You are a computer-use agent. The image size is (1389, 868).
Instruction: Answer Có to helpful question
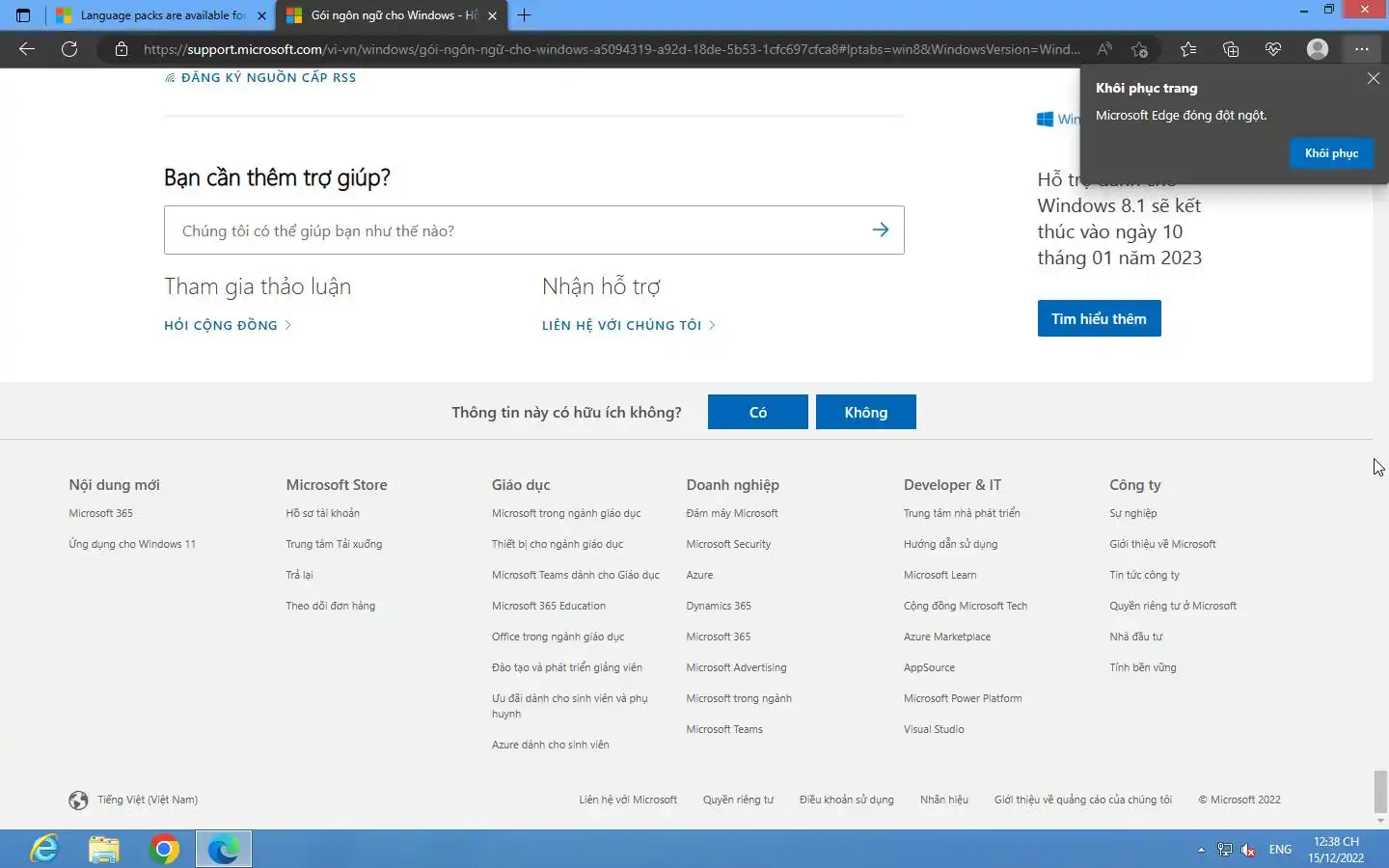point(757,412)
